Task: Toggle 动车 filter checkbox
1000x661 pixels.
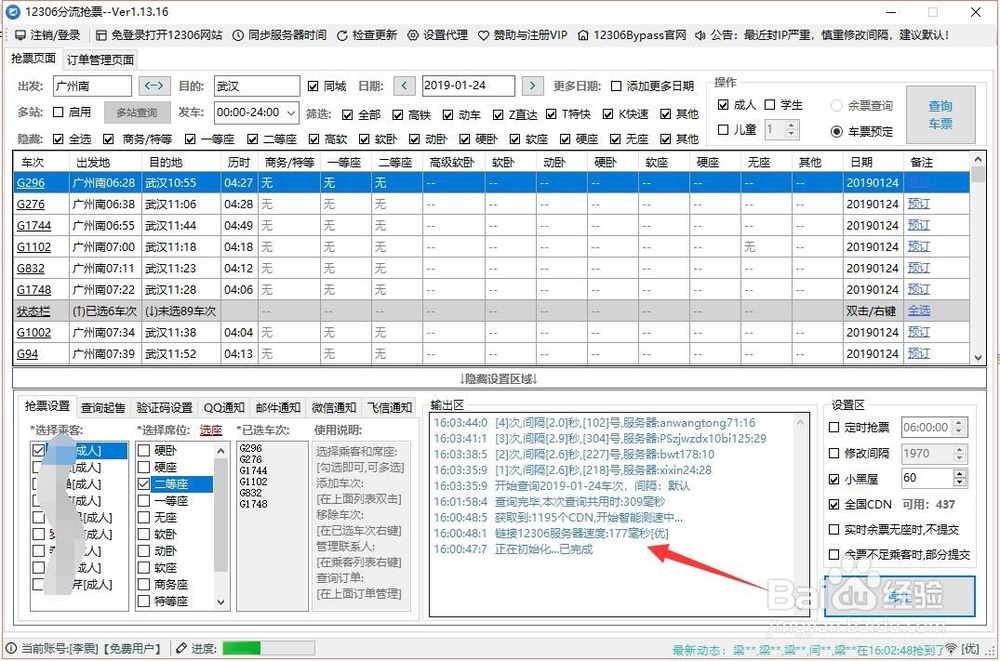Action: [x=448, y=115]
